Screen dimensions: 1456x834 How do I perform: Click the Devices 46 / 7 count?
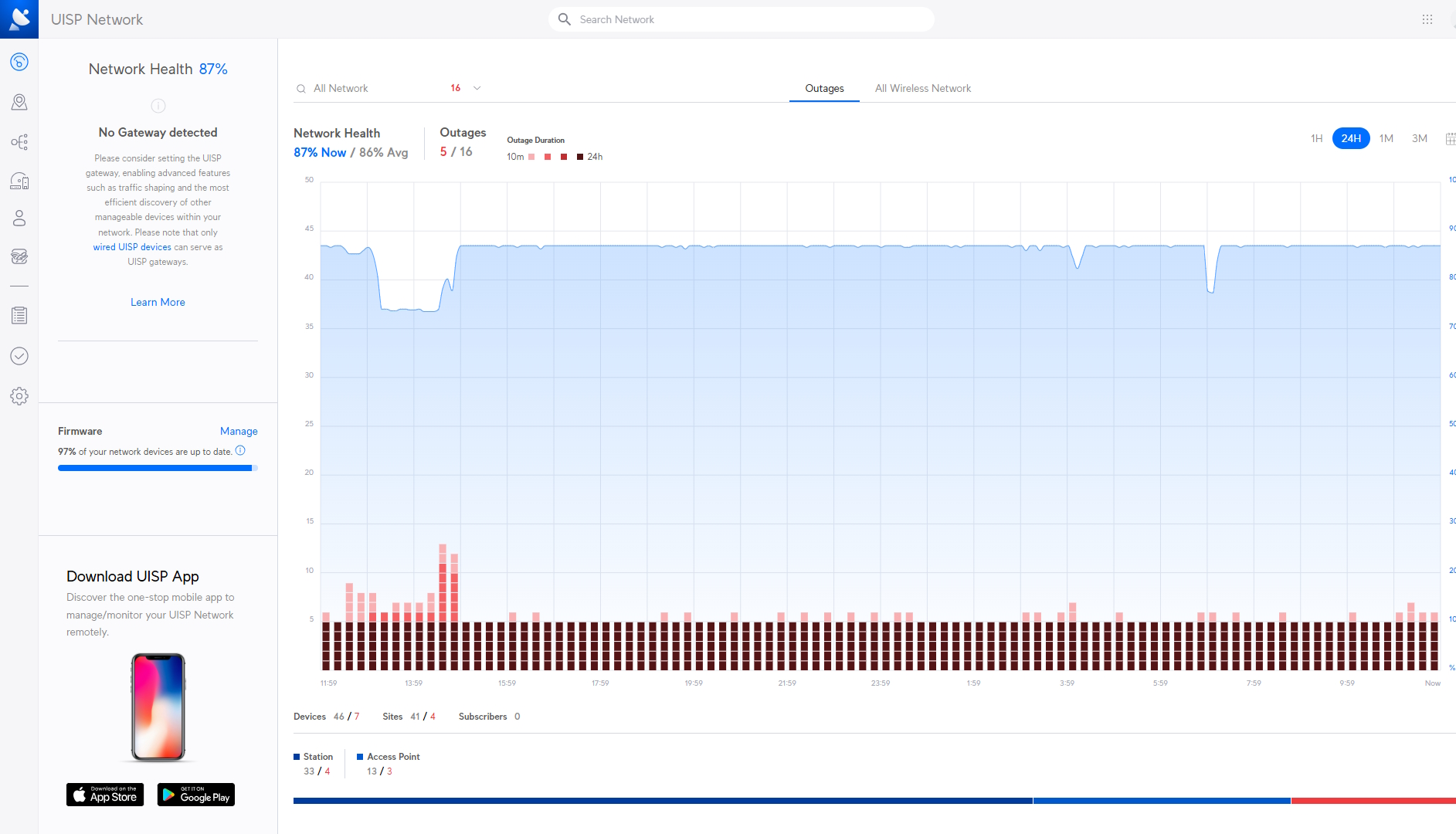pos(326,717)
